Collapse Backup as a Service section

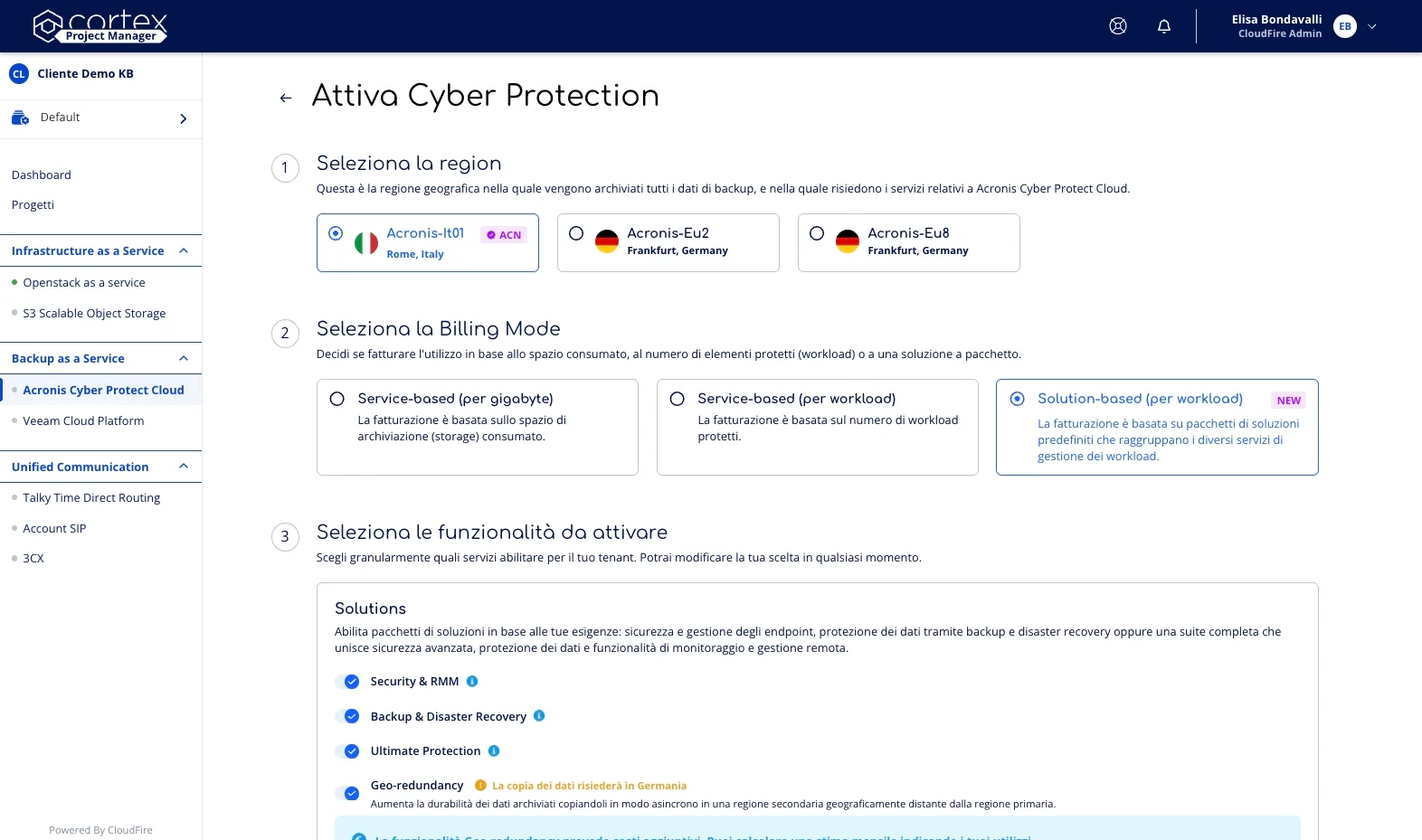[184, 358]
